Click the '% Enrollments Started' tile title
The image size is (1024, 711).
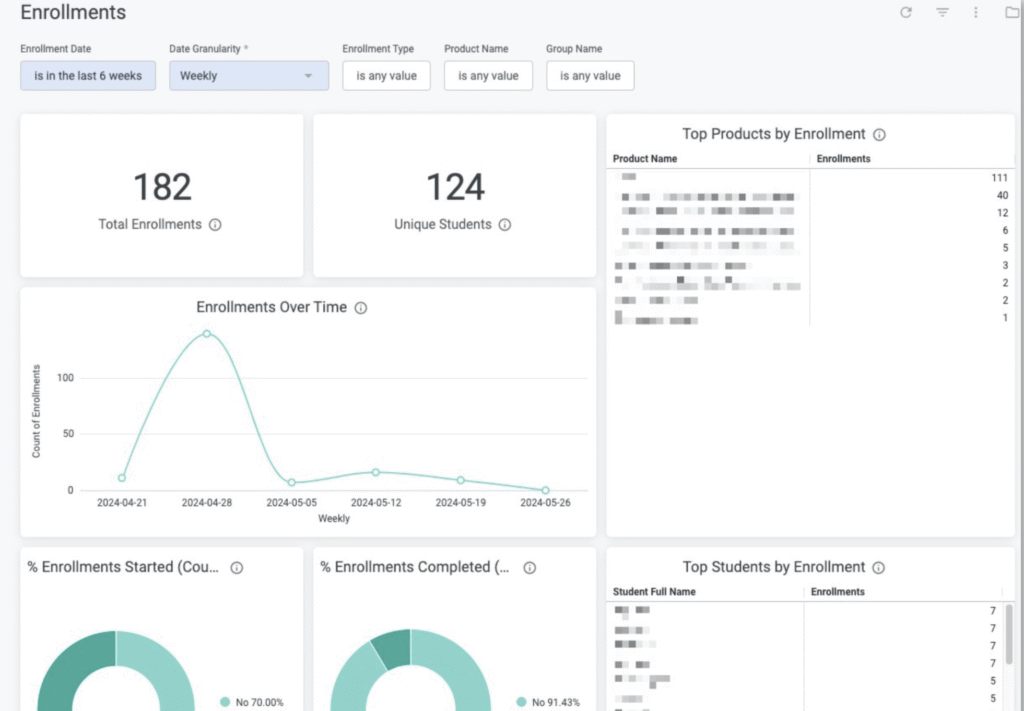pos(123,567)
